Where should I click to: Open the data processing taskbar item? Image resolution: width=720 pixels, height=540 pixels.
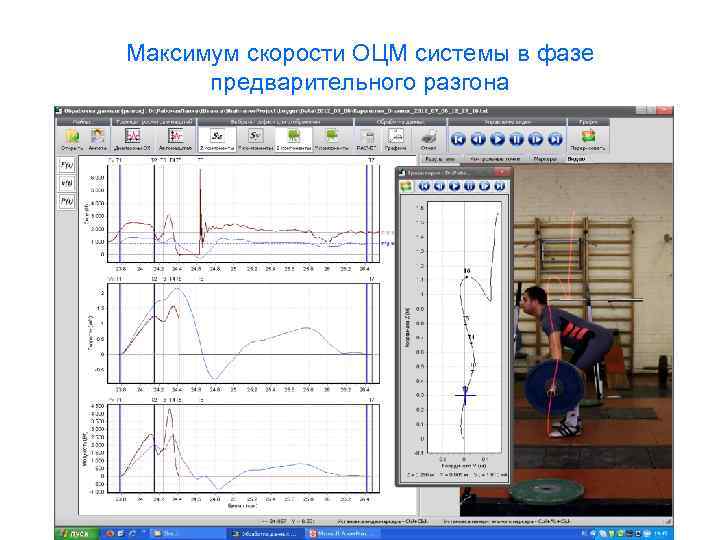click(264, 534)
